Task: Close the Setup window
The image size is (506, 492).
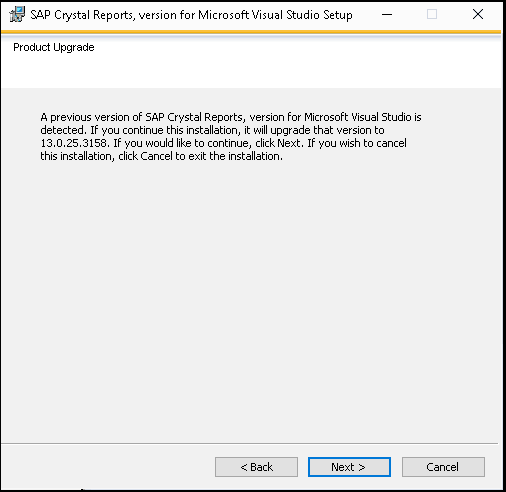Action: pos(478,14)
